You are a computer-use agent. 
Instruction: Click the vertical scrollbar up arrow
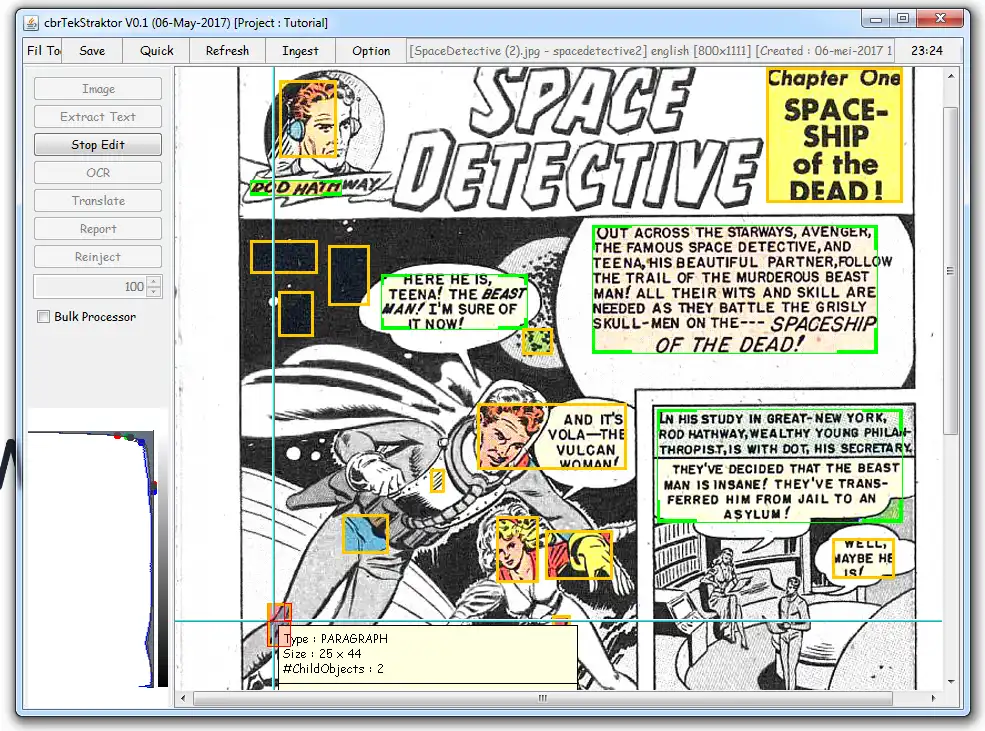(x=951, y=76)
